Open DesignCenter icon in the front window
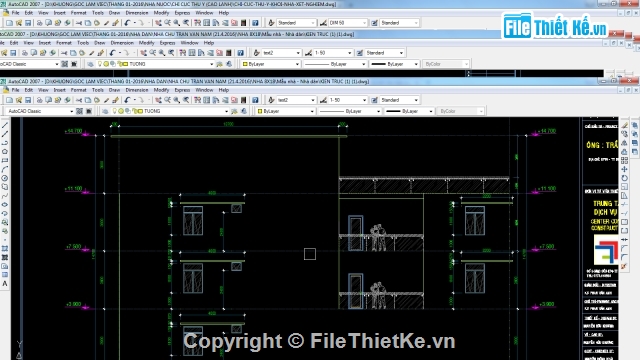 [x=207, y=100]
